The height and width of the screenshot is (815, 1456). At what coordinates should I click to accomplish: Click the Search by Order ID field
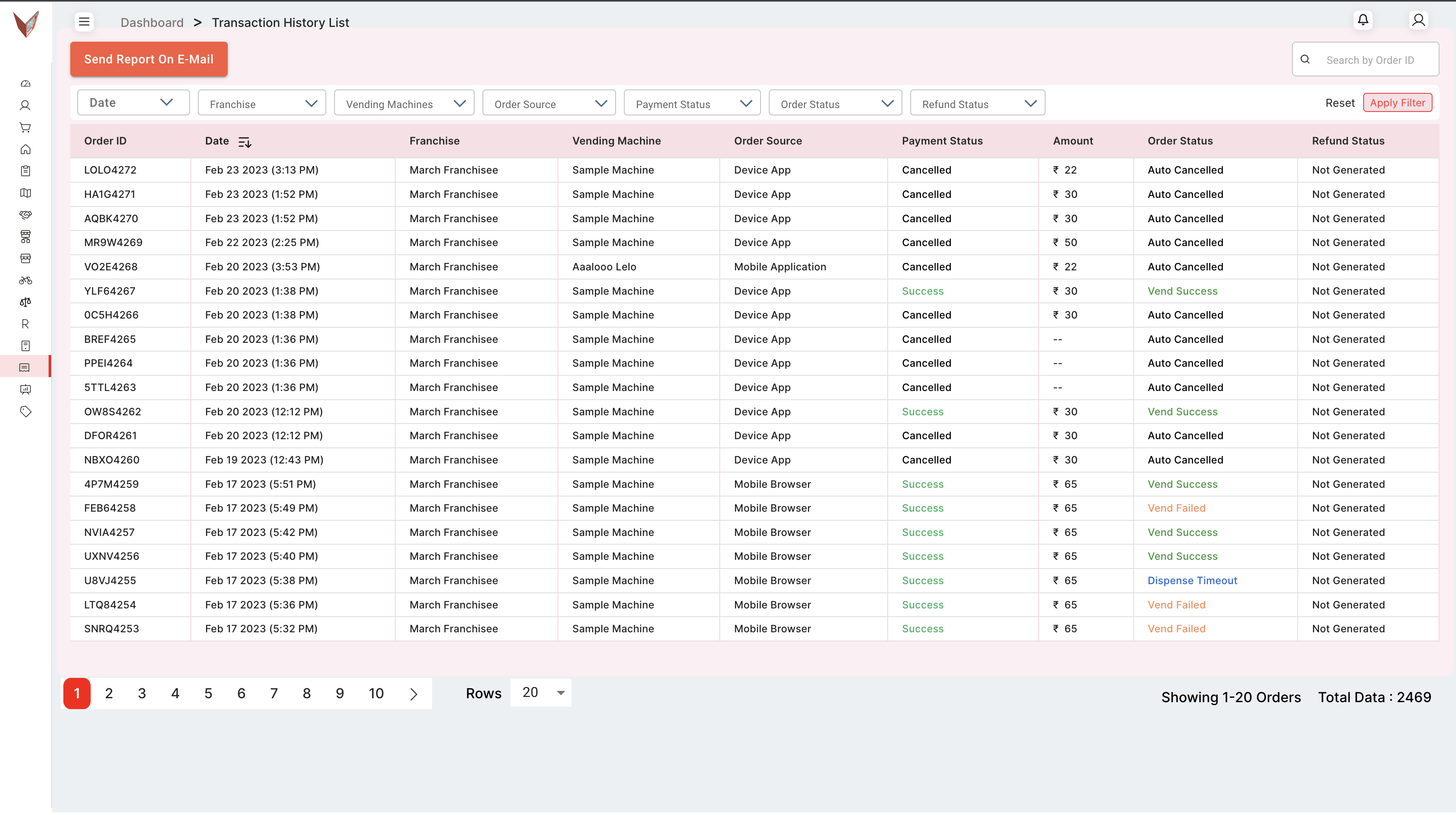pos(1370,60)
